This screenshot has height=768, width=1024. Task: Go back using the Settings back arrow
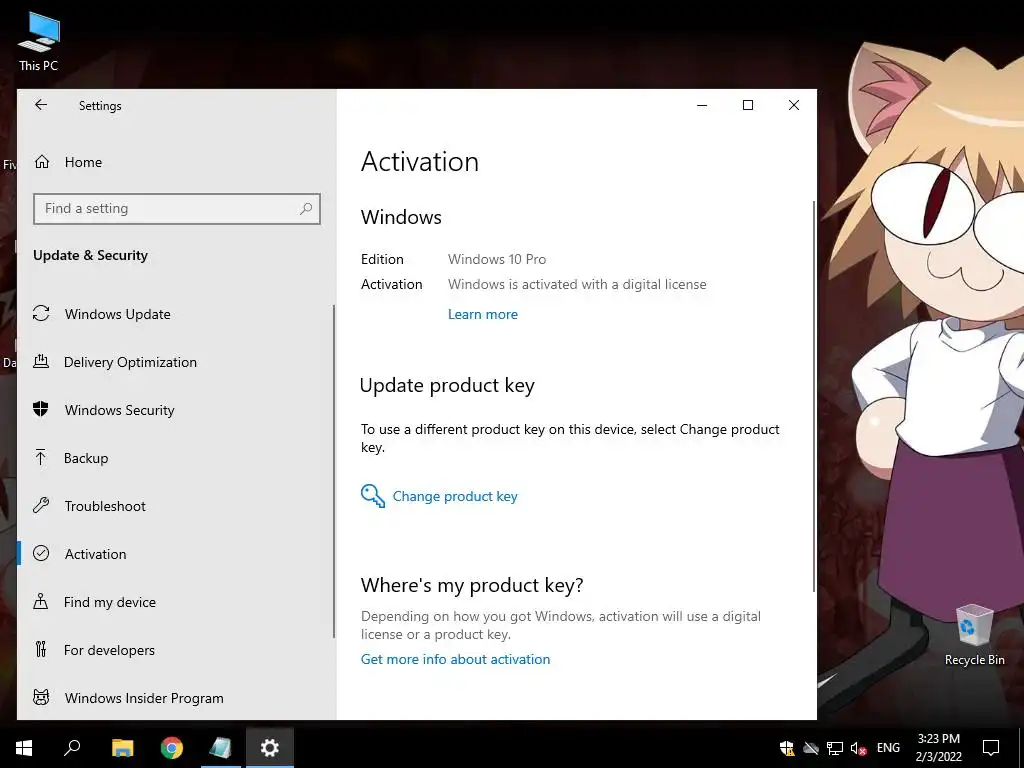click(x=41, y=105)
